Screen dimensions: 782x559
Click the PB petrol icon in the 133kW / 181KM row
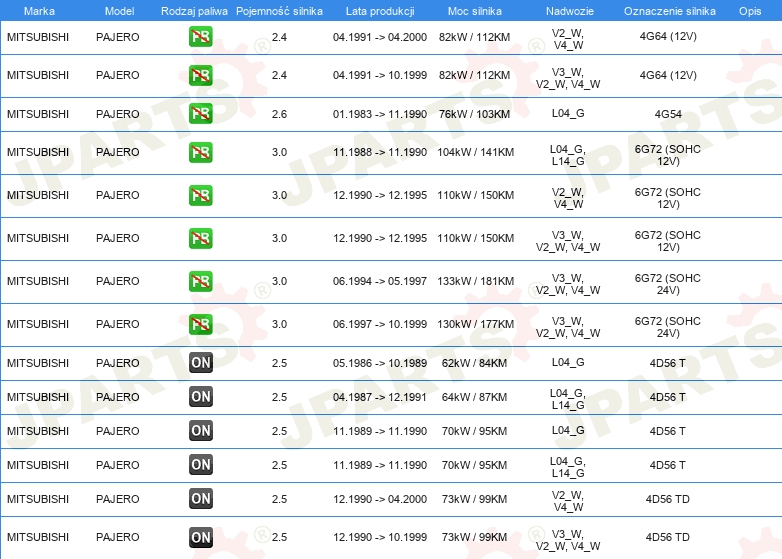click(200, 281)
